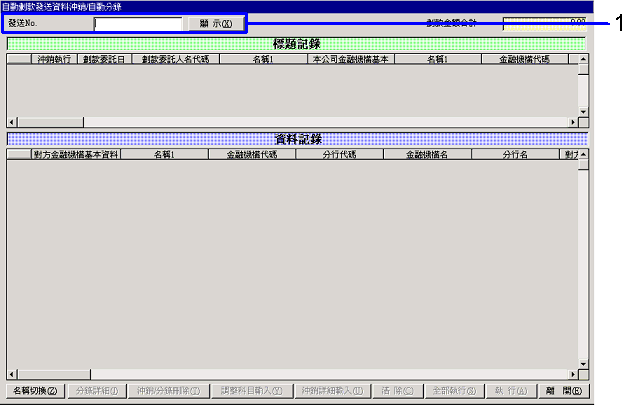The image size is (626, 407).
Task: Click the 對方金融機構基本資料 column header
Action: point(76,155)
